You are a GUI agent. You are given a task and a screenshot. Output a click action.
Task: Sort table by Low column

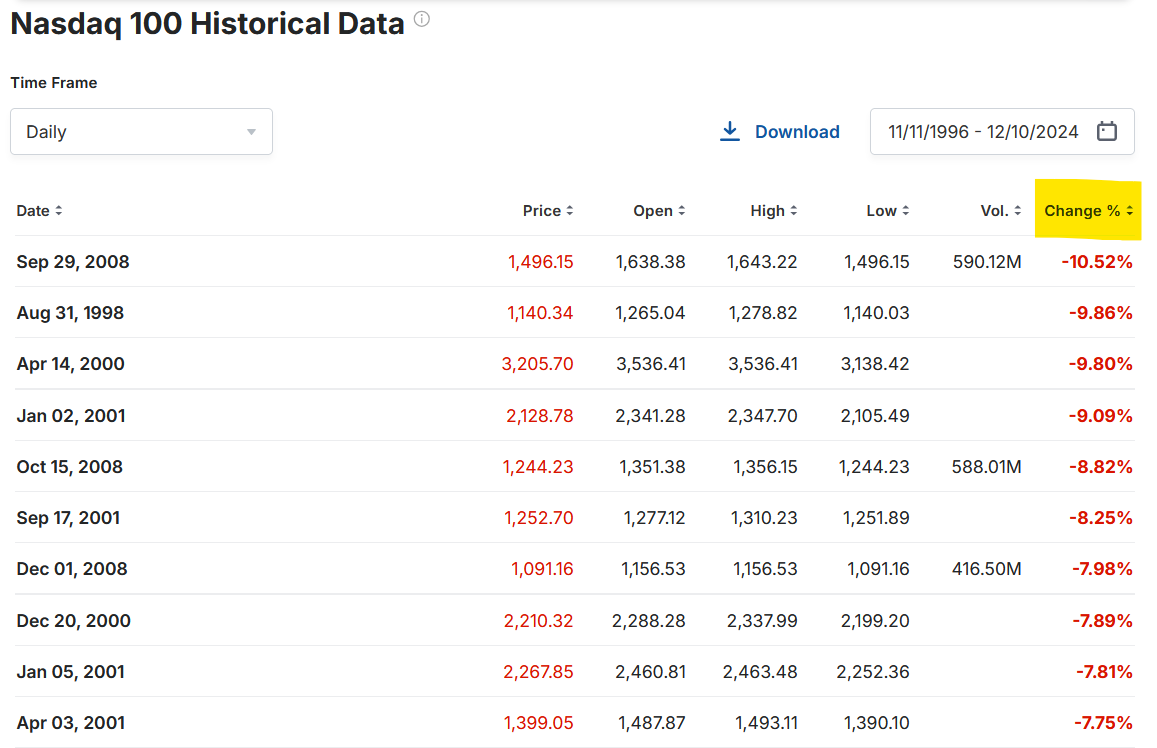point(888,211)
